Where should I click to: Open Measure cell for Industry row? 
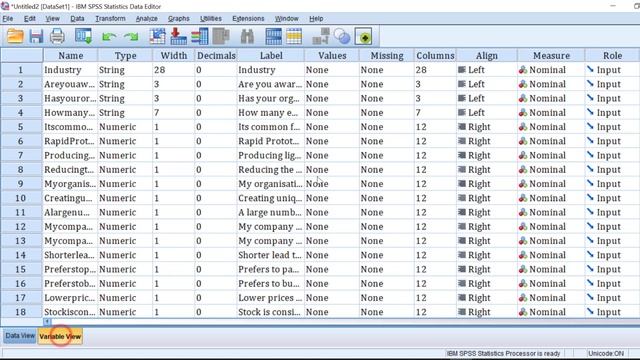[551, 70]
